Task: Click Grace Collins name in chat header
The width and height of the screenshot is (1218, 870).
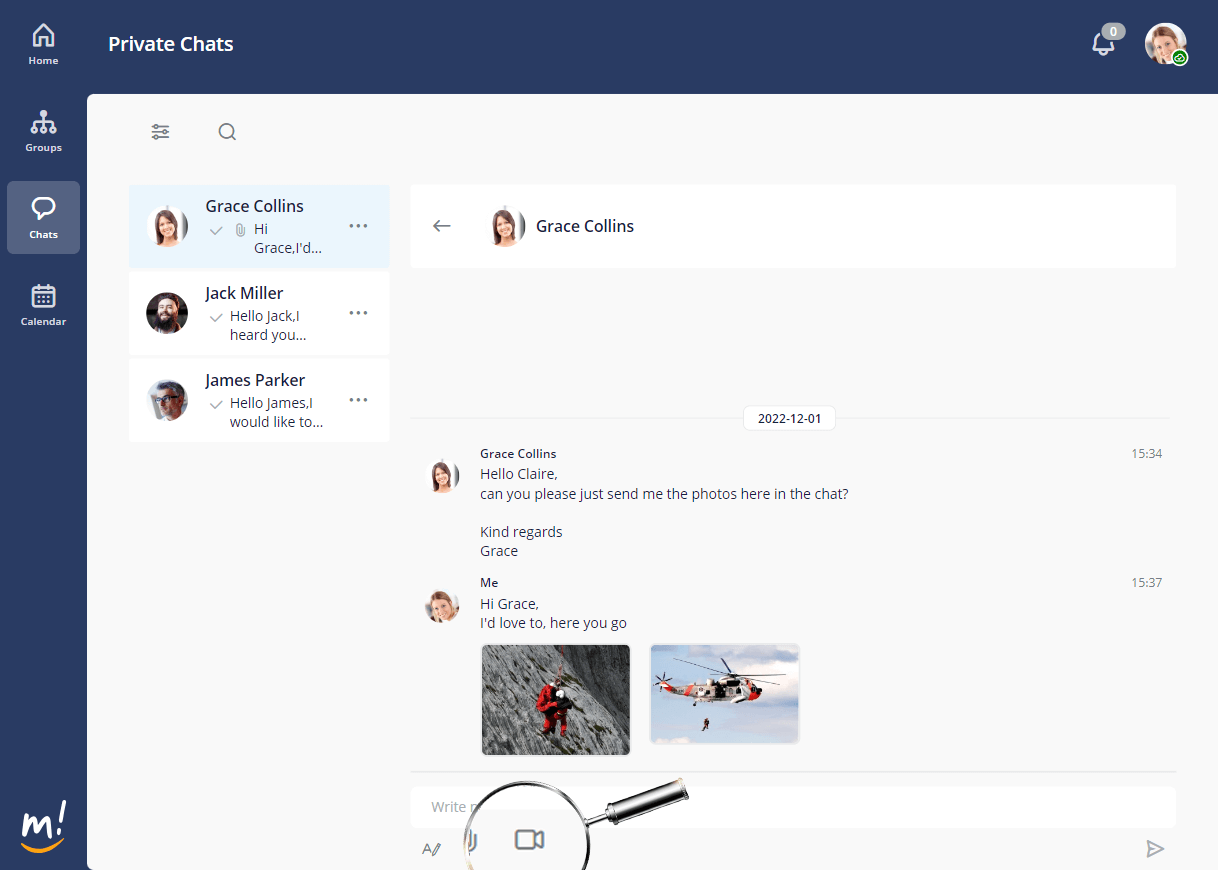Action: point(585,226)
